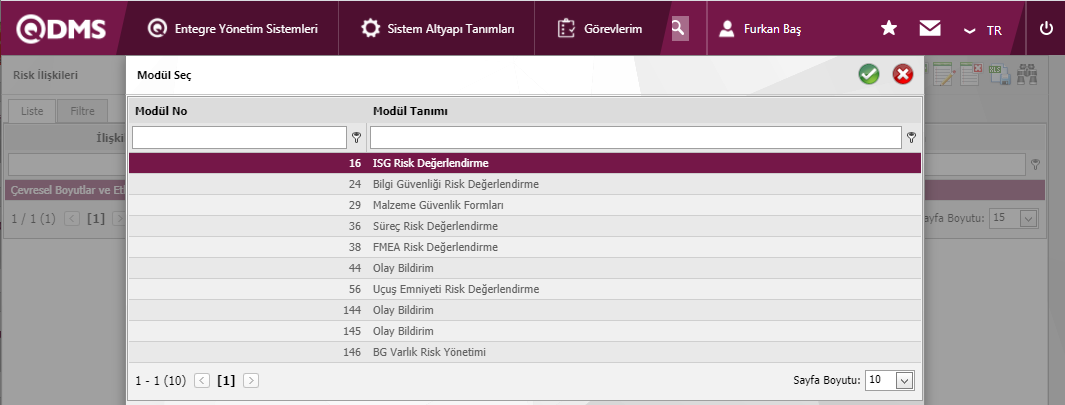Confirm module selection with green checkmark
The image size is (1065, 405).
[868, 74]
